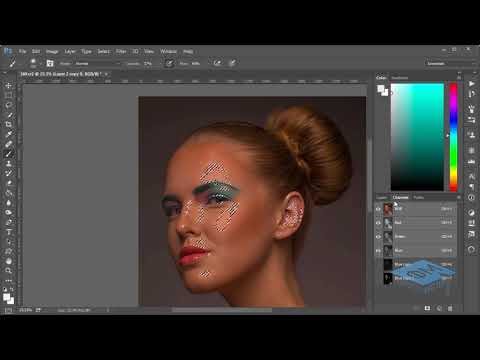
Task: Toggle visibility of the RGB channel
Action: [378, 209]
